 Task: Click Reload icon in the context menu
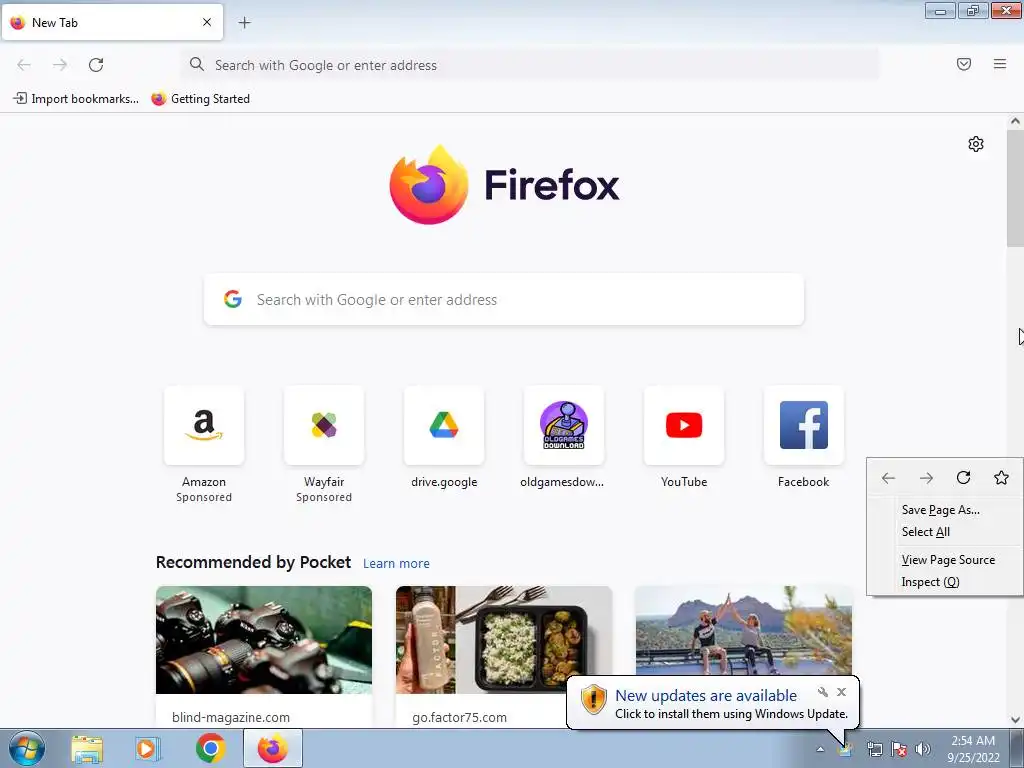coord(963,478)
